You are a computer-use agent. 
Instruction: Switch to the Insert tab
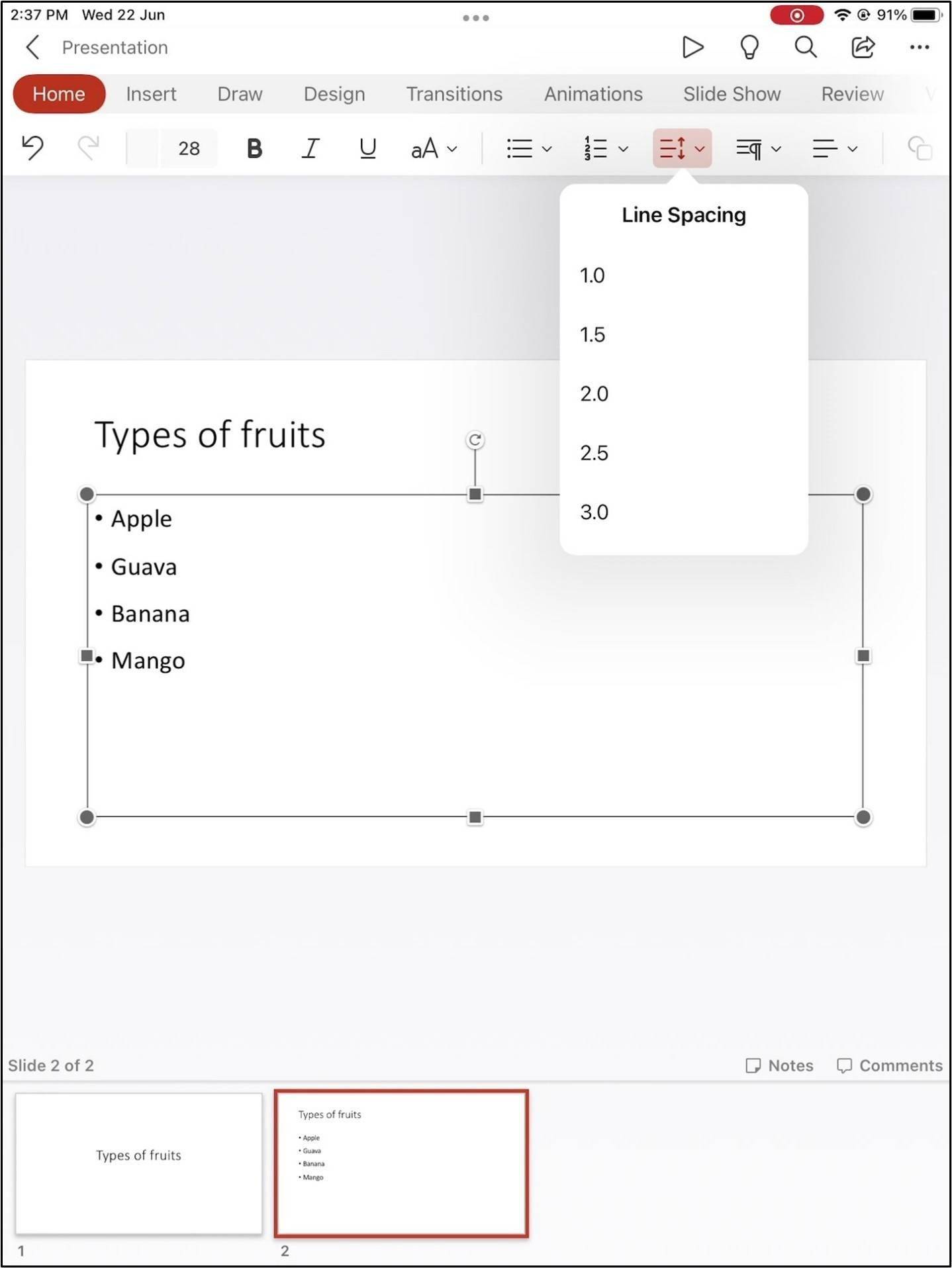pyautogui.click(x=151, y=94)
